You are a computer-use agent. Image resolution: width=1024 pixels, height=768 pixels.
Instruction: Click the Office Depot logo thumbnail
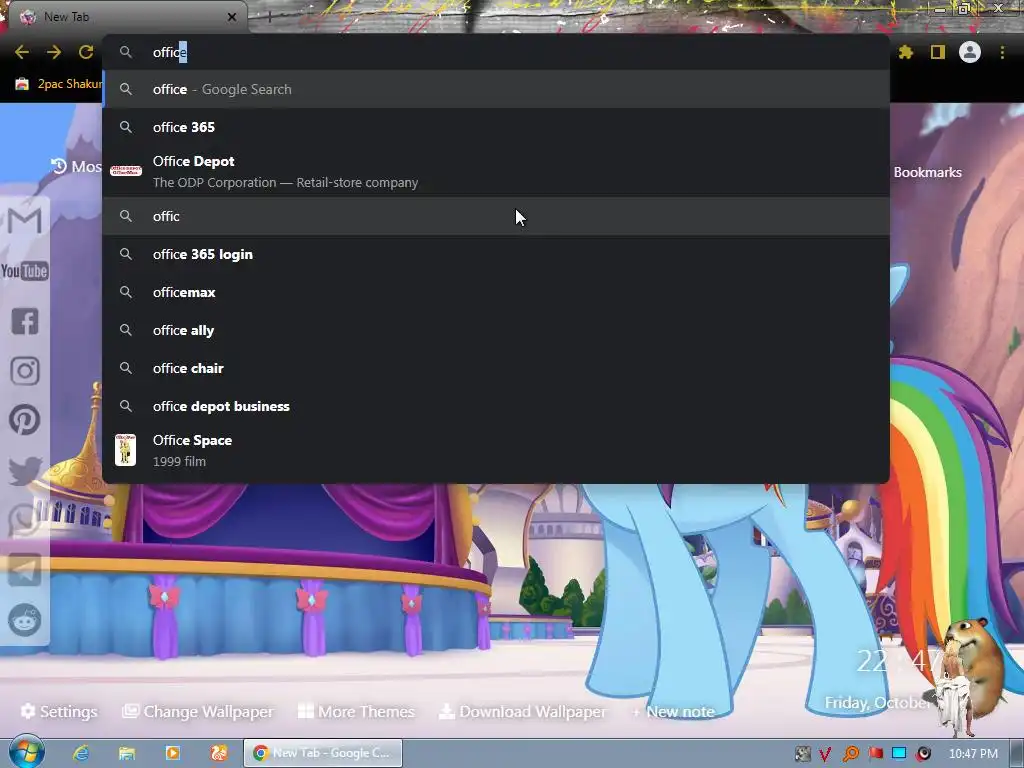pos(126,171)
